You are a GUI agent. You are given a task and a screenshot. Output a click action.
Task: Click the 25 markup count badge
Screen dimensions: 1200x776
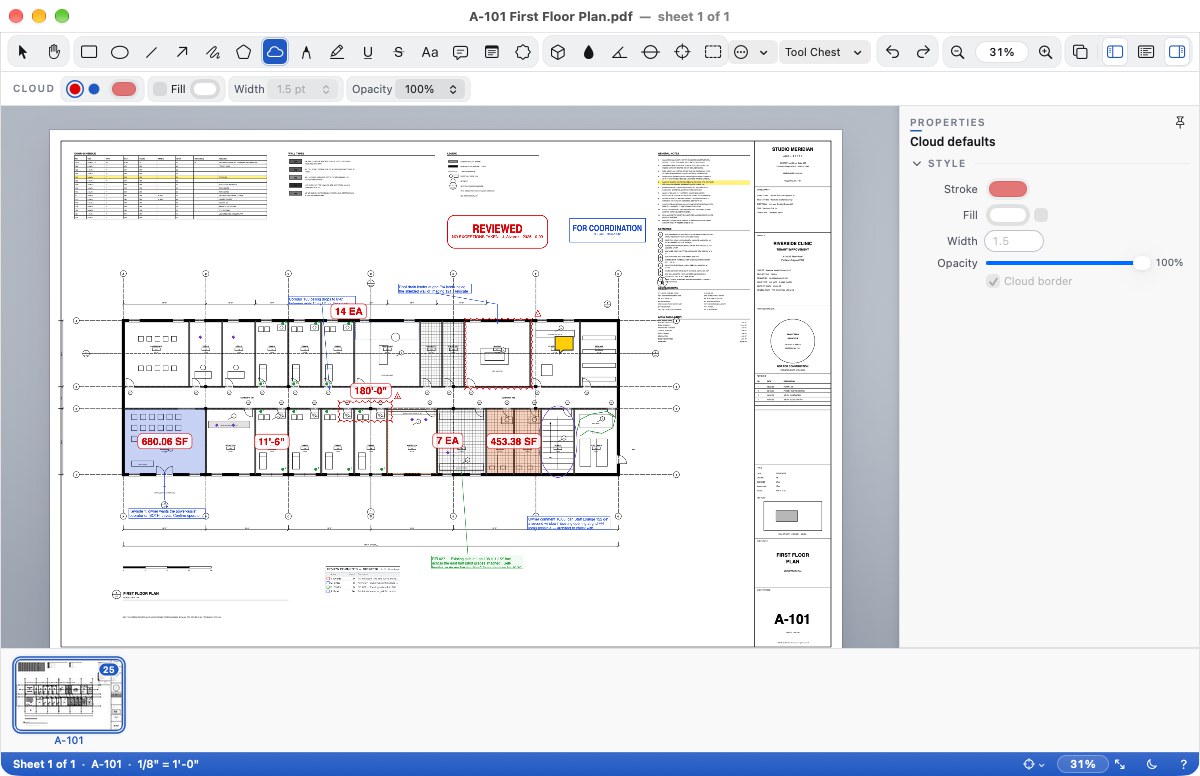(x=109, y=669)
